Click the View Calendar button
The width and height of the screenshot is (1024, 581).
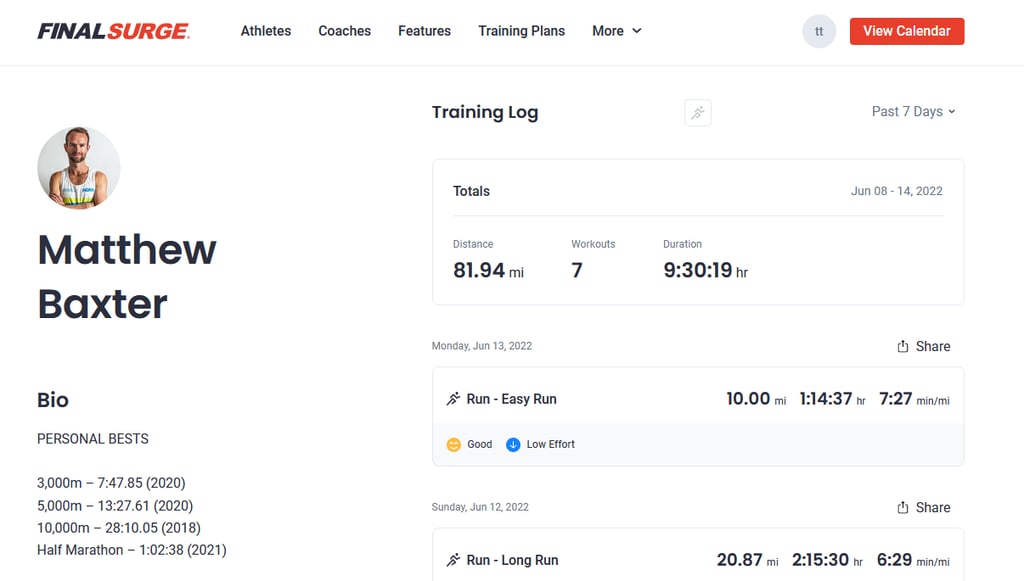coord(906,31)
